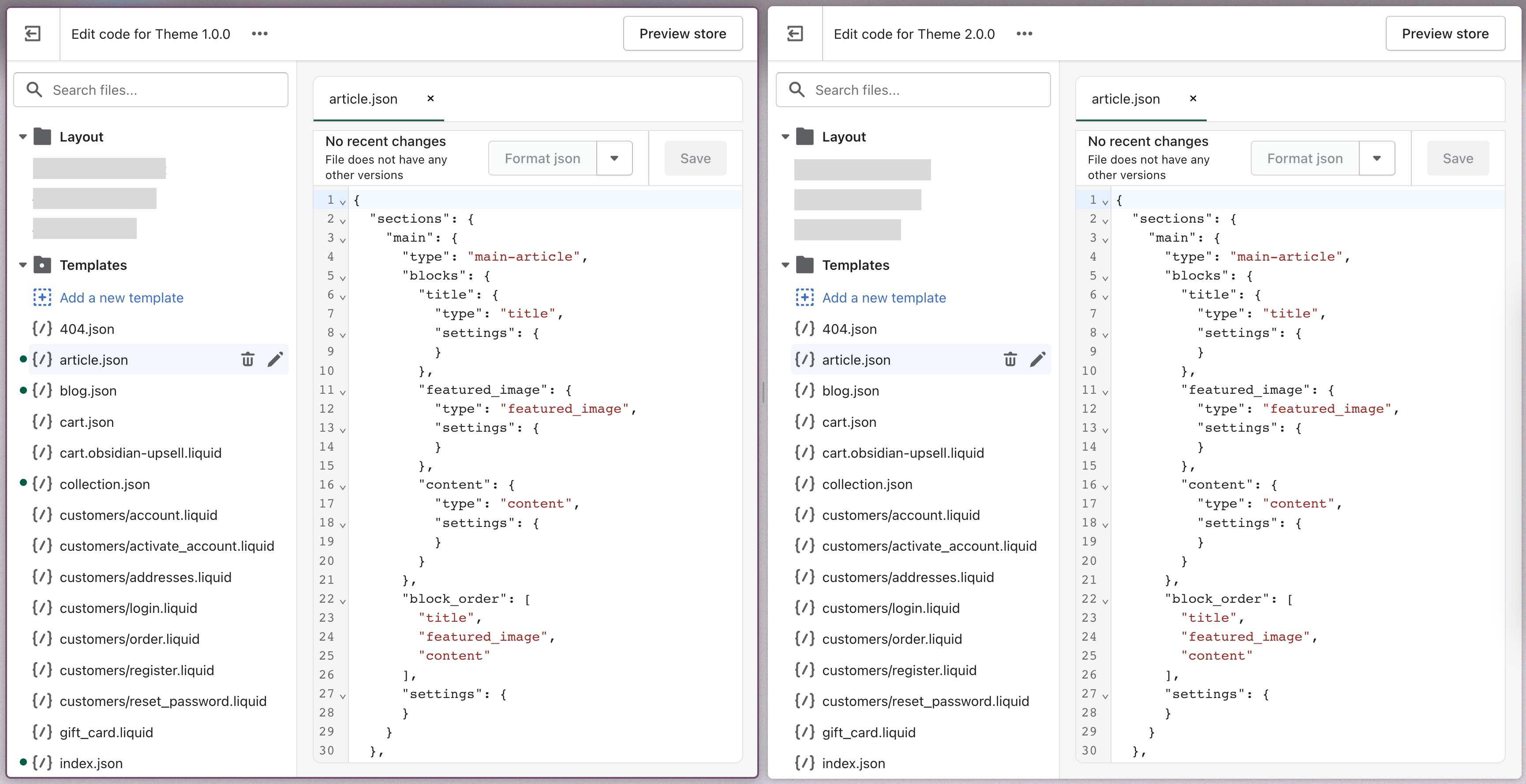Open the three-dot menu beside Theme 1.0.0 title
The image size is (1526, 784).
(259, 34)
